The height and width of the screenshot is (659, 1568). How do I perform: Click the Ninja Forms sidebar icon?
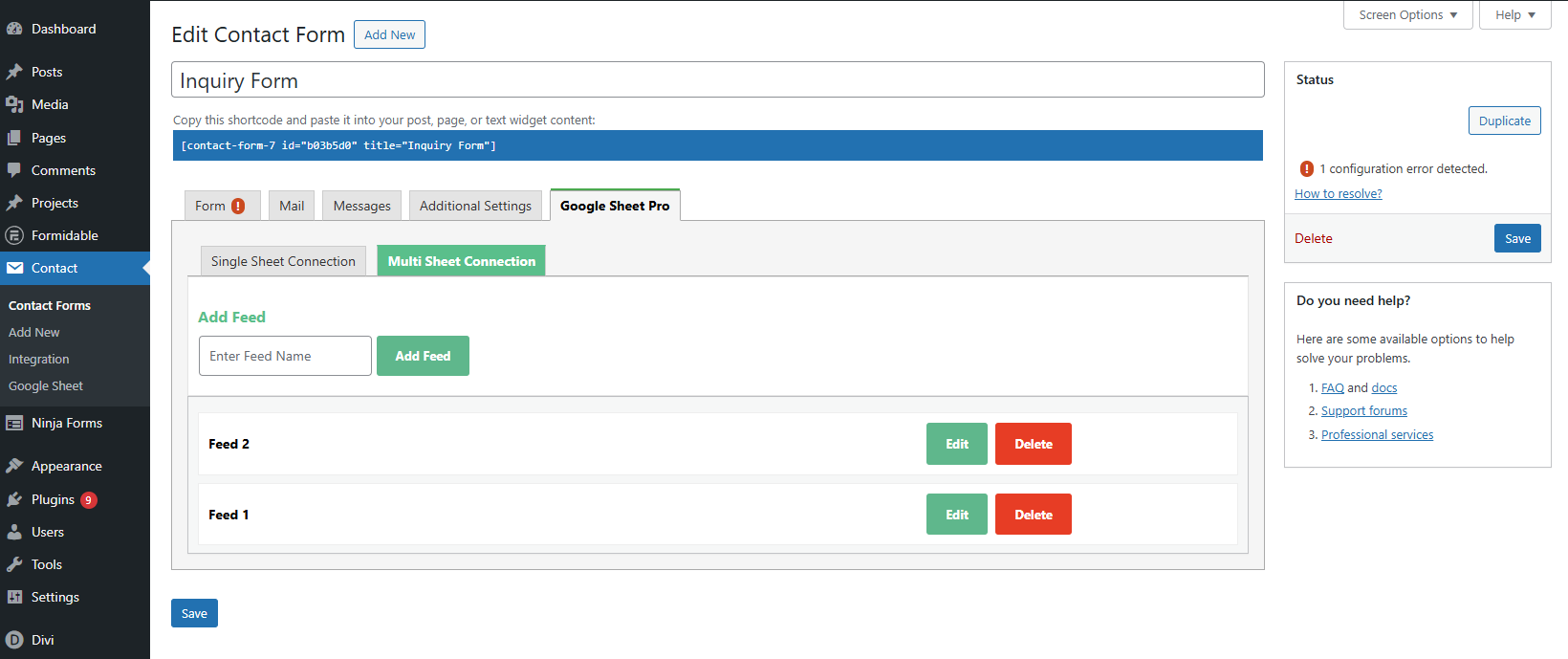click(14, 423)
